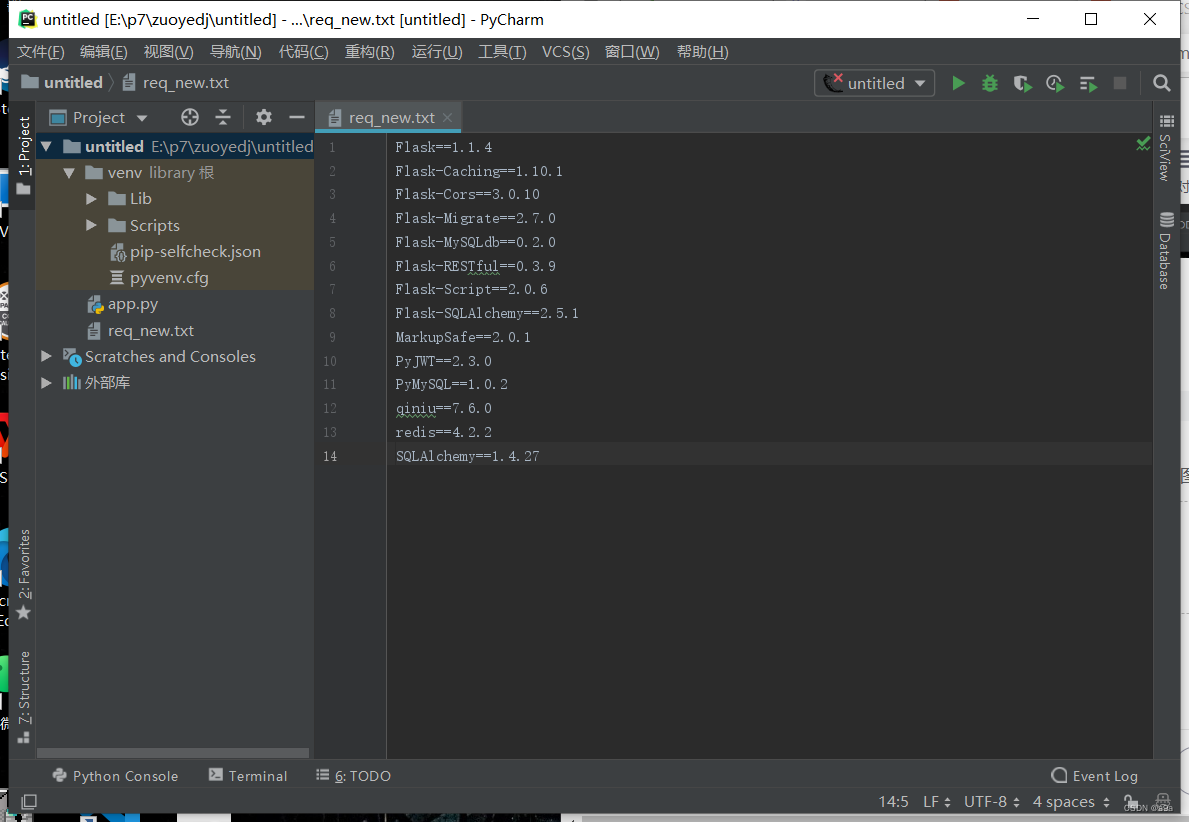Open the Structure tool window

tap(24, 697)
